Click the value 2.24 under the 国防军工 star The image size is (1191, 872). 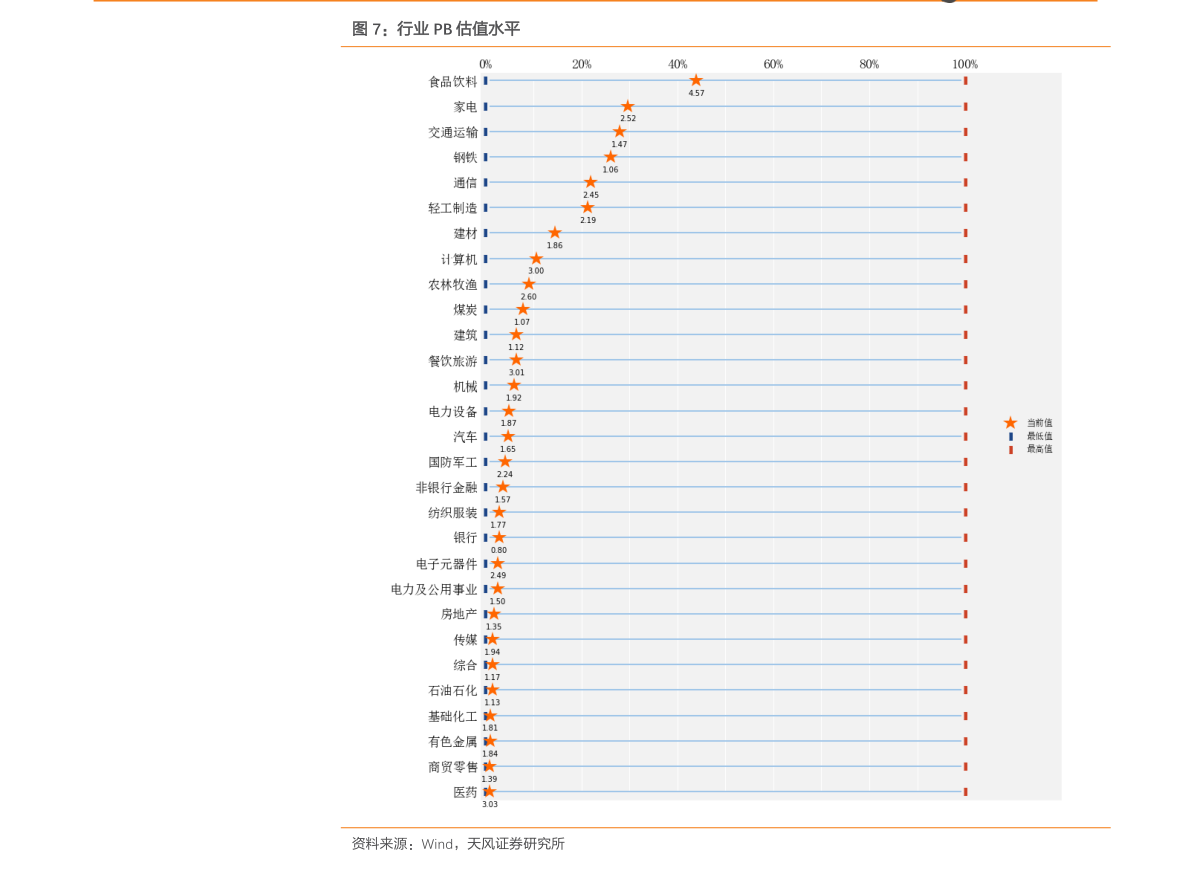[x=504, y=474]
